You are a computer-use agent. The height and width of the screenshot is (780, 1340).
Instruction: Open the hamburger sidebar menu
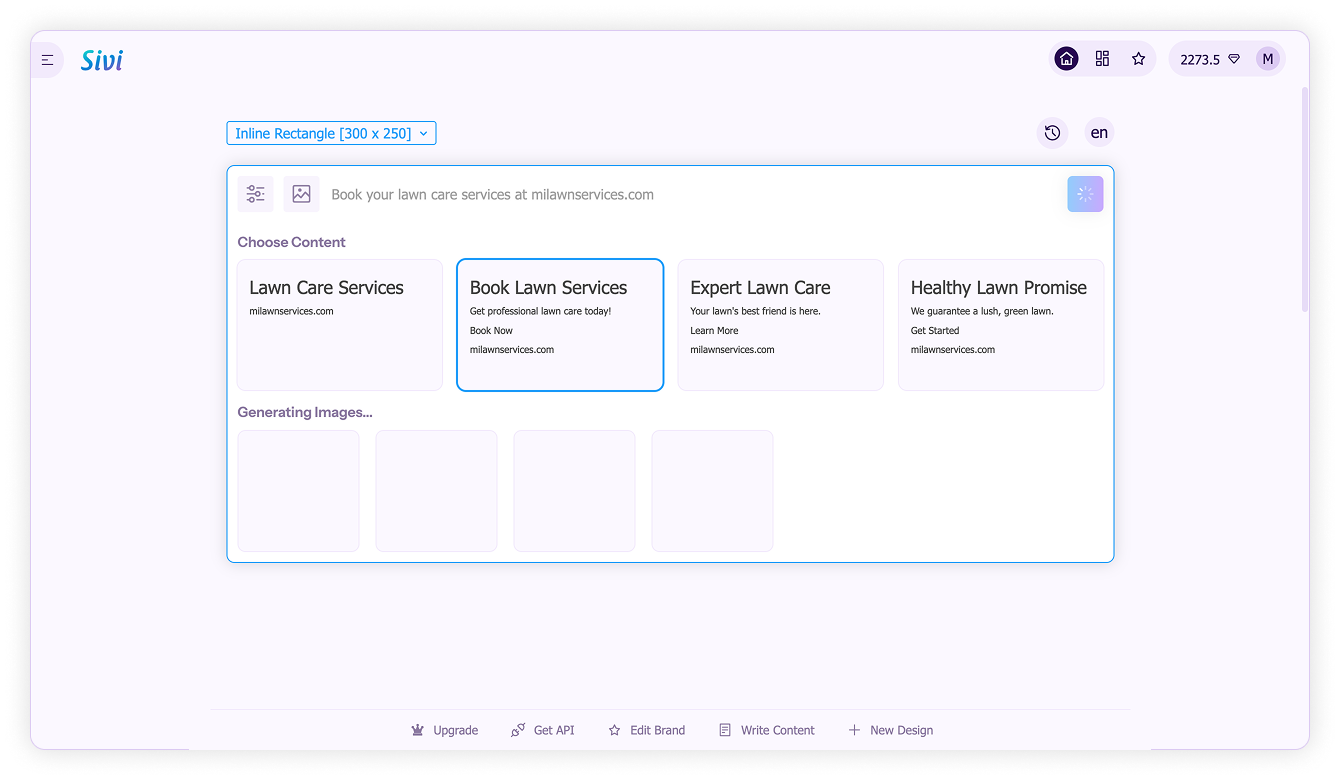pos(47,60)
